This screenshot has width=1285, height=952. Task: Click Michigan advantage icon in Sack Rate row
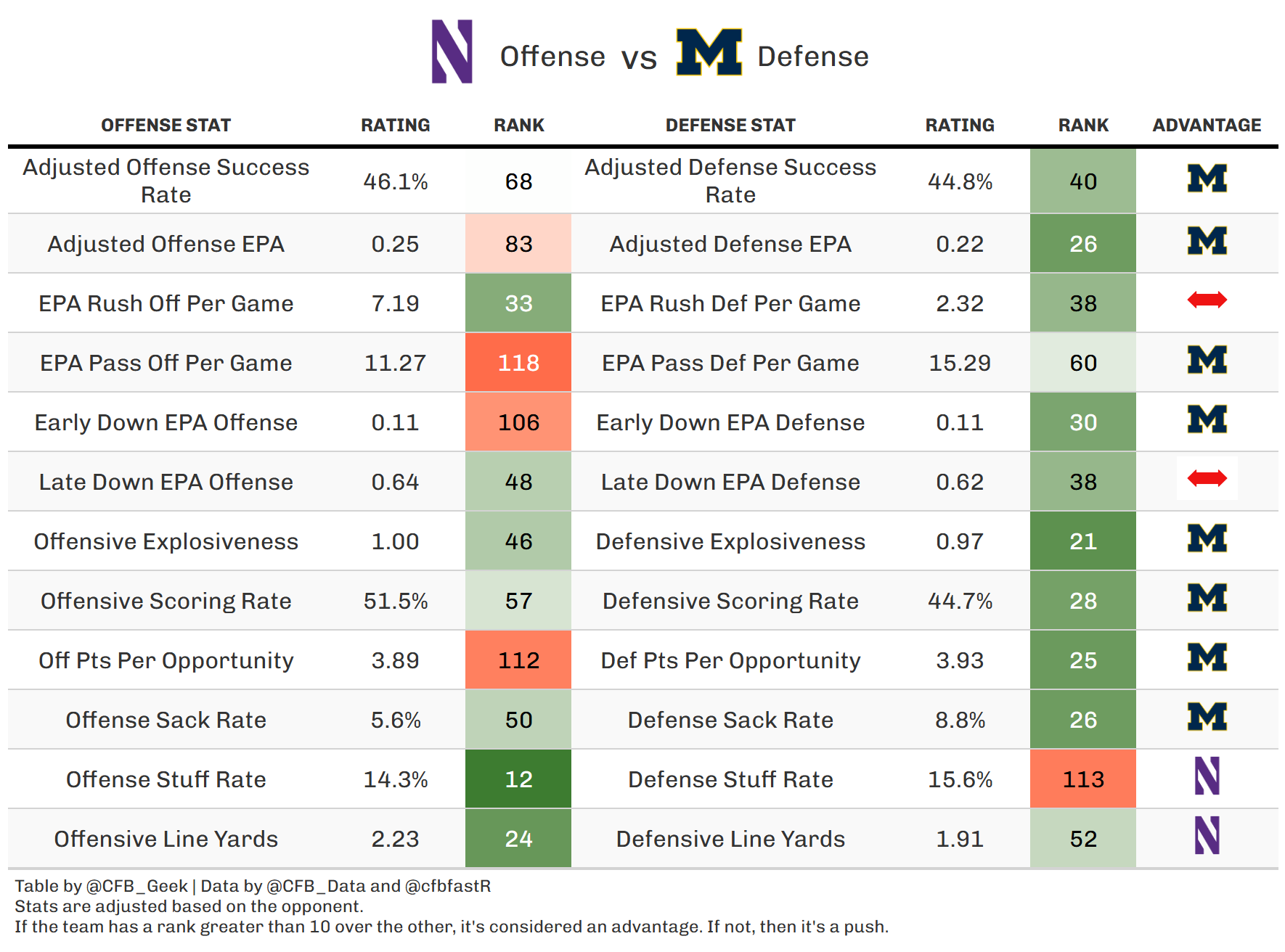click(x=1207, y=717)
